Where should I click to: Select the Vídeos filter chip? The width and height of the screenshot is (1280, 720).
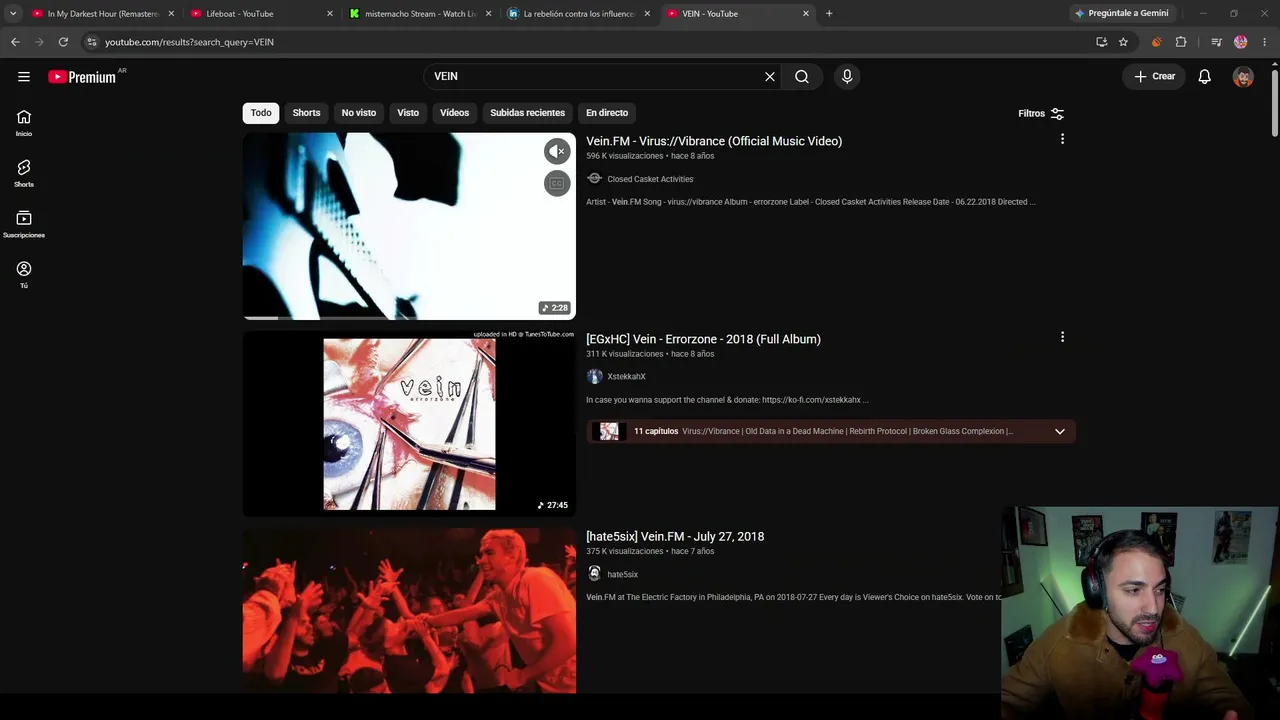[x=454, y=113]
